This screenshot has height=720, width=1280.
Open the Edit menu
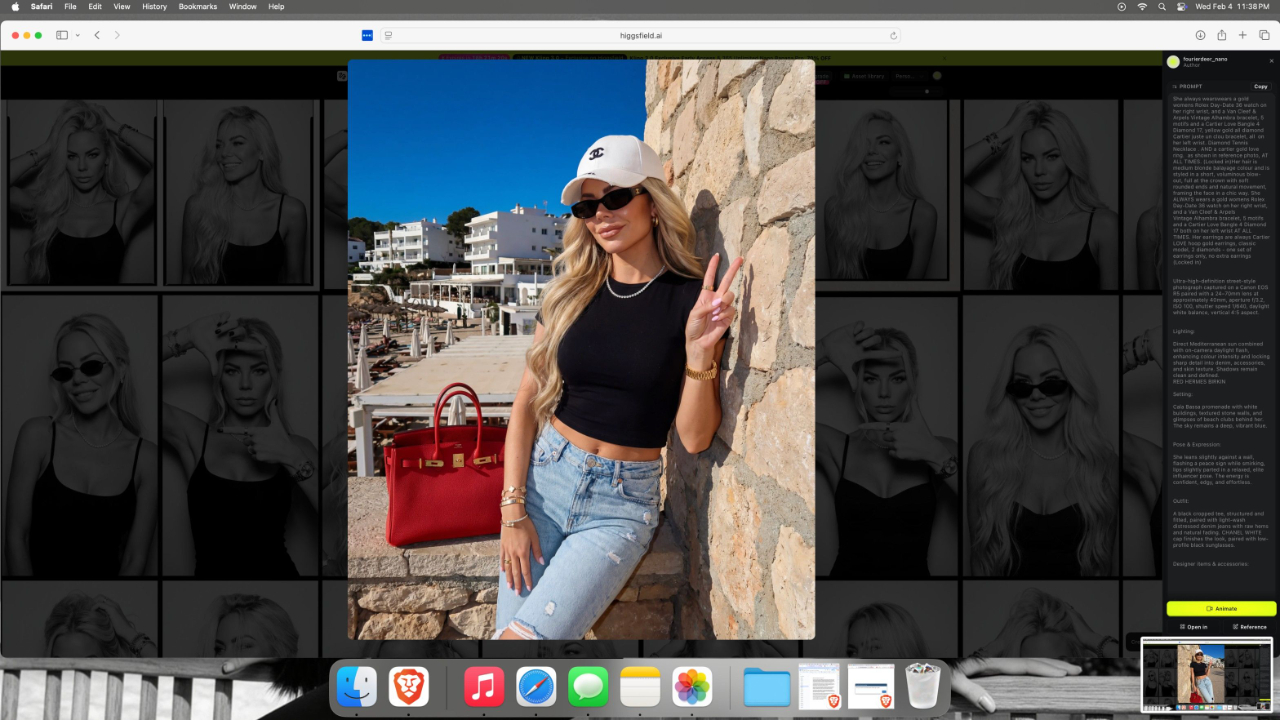point(95,6)
